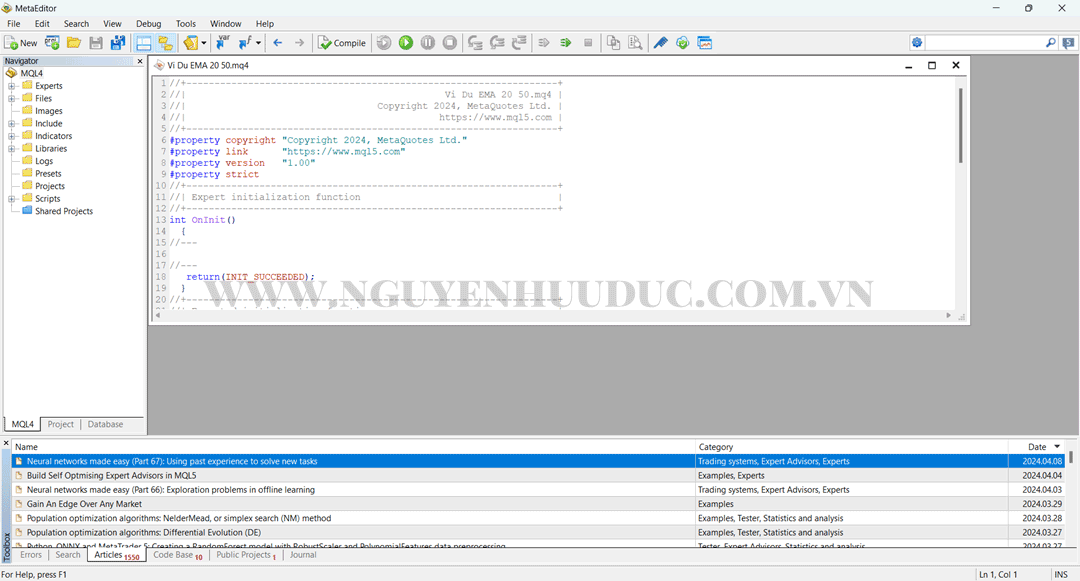Image resolution: width=1080 pixels, height=581 pixels.
Task: Switch to the Project tab in Navigator
Action: (x=61, y=424)
